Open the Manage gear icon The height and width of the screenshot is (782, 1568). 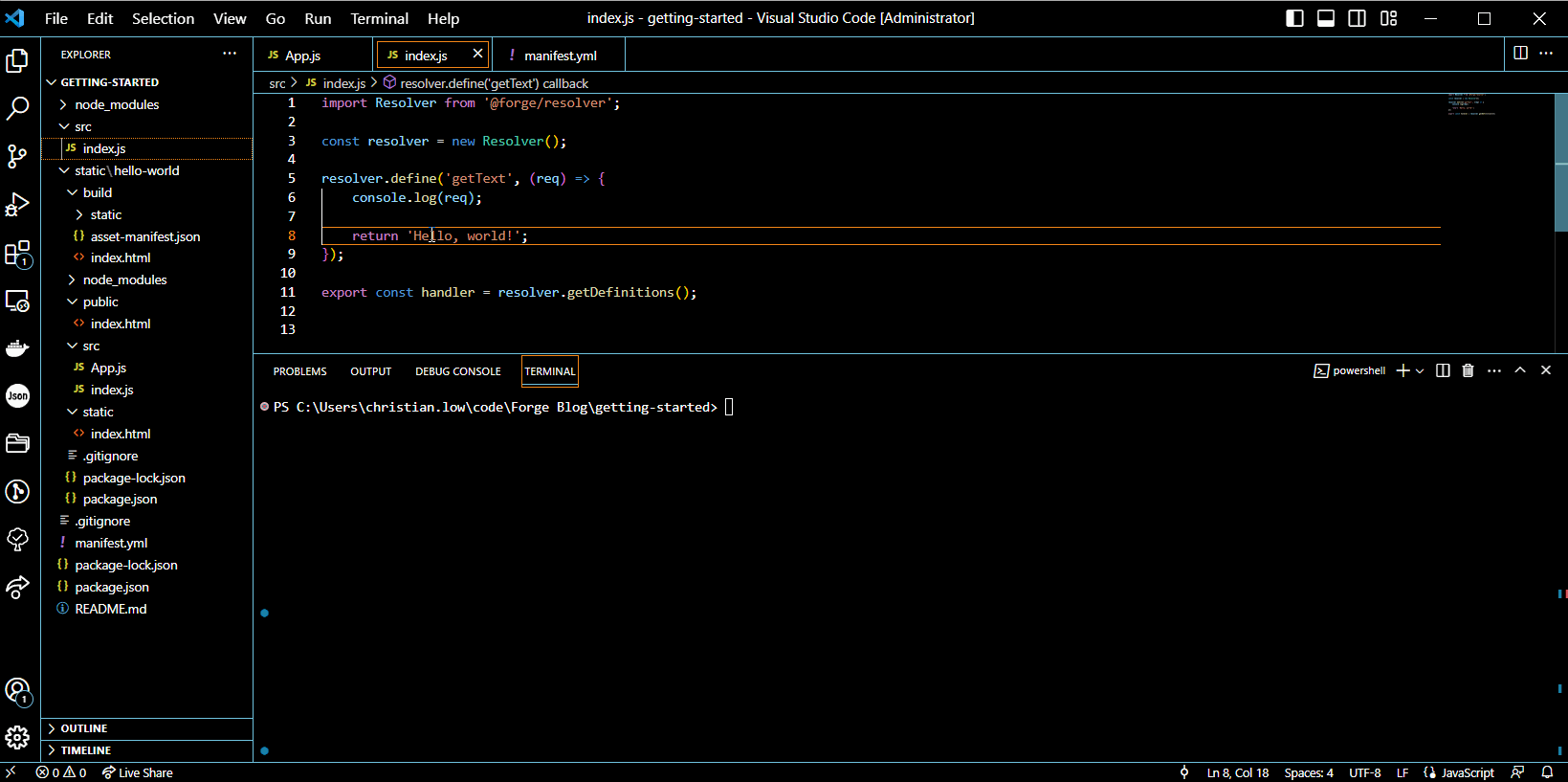click(17, 737)
